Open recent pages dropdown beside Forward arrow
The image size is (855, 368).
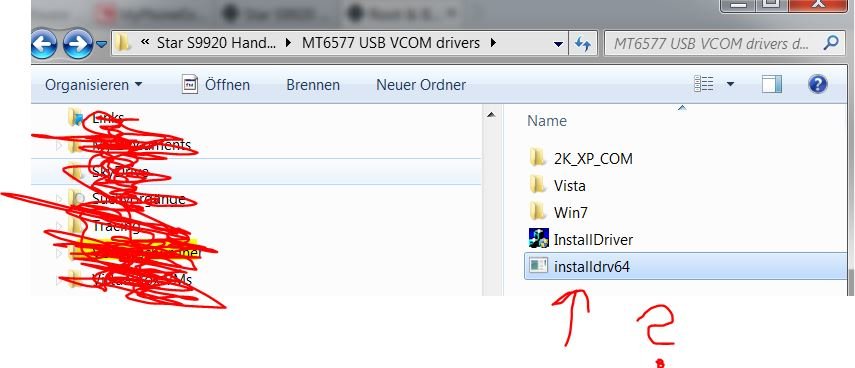point(101,44)
